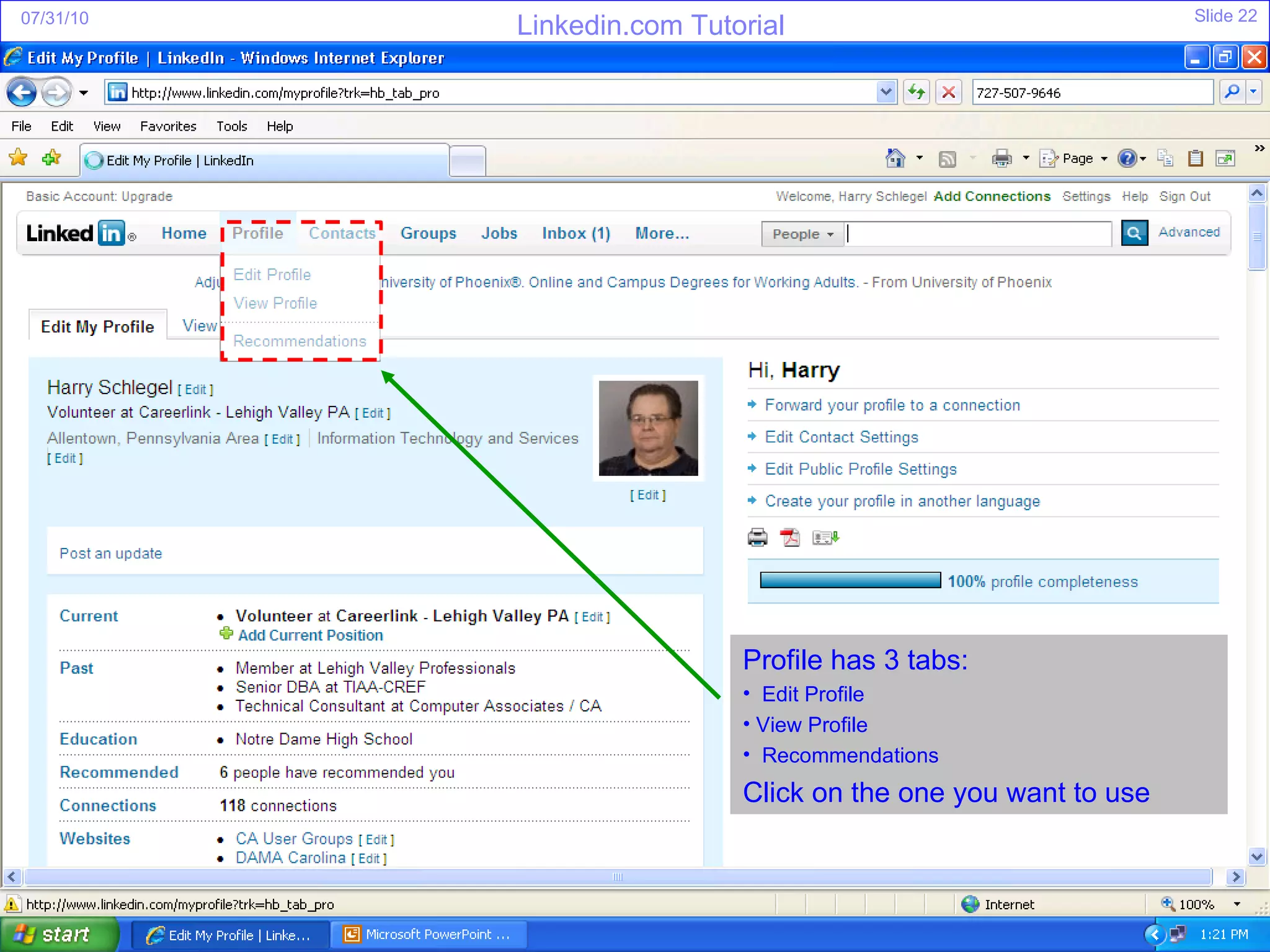Click the clipboard icon in IE command bar
Screen dimensions: 1270x952
pos(1196,159)
